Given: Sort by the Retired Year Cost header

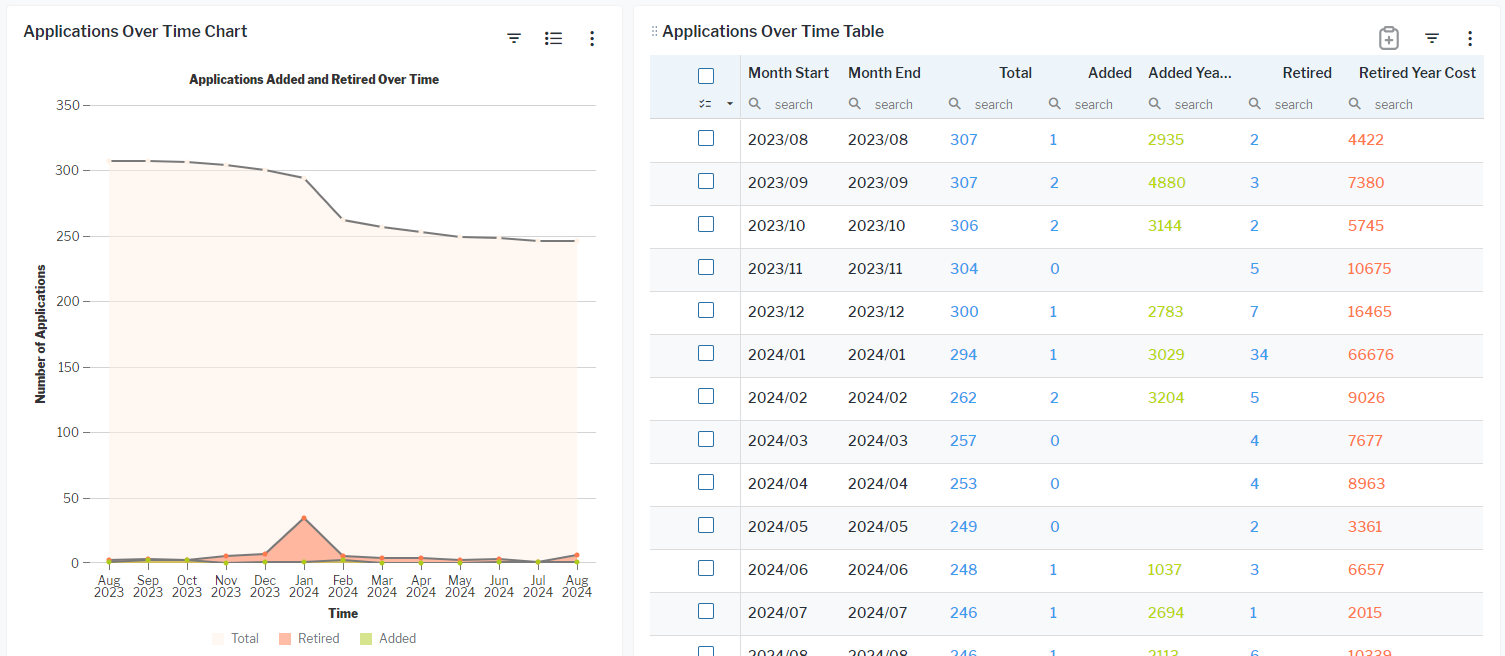Looking at the screenshot, I should pyautogui.click(x=1417, y=73).
